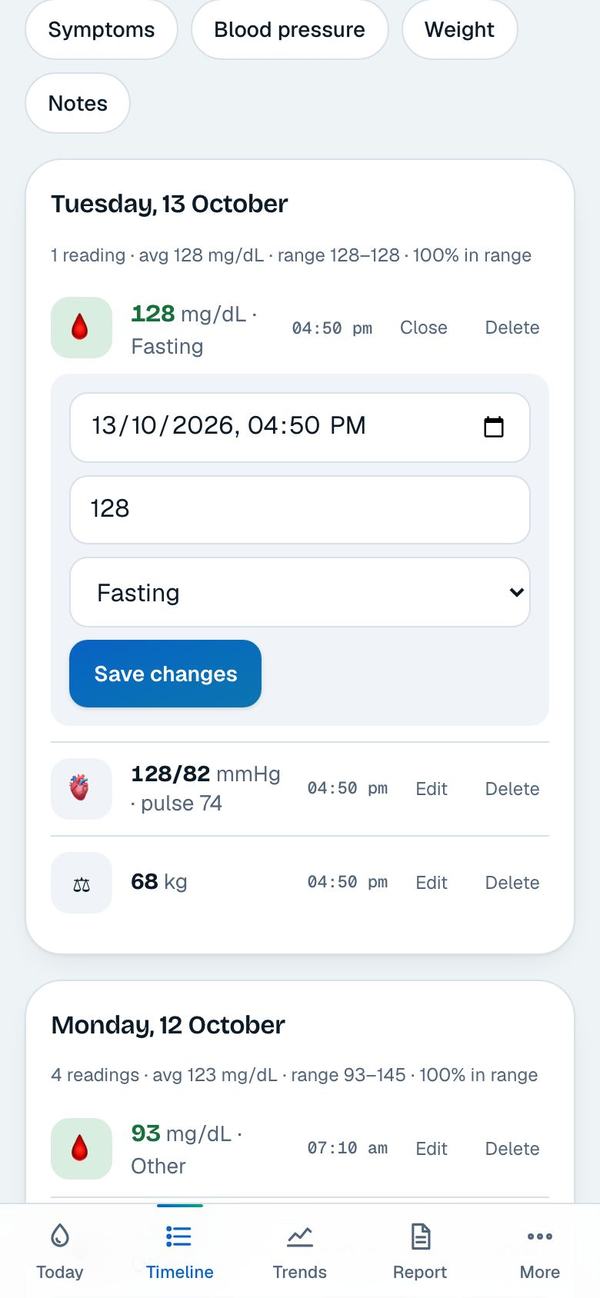Edit the 93 mg/dL Monday reading
Image resolution: width=600 pixels, height=1298 pixels.
431,1149
